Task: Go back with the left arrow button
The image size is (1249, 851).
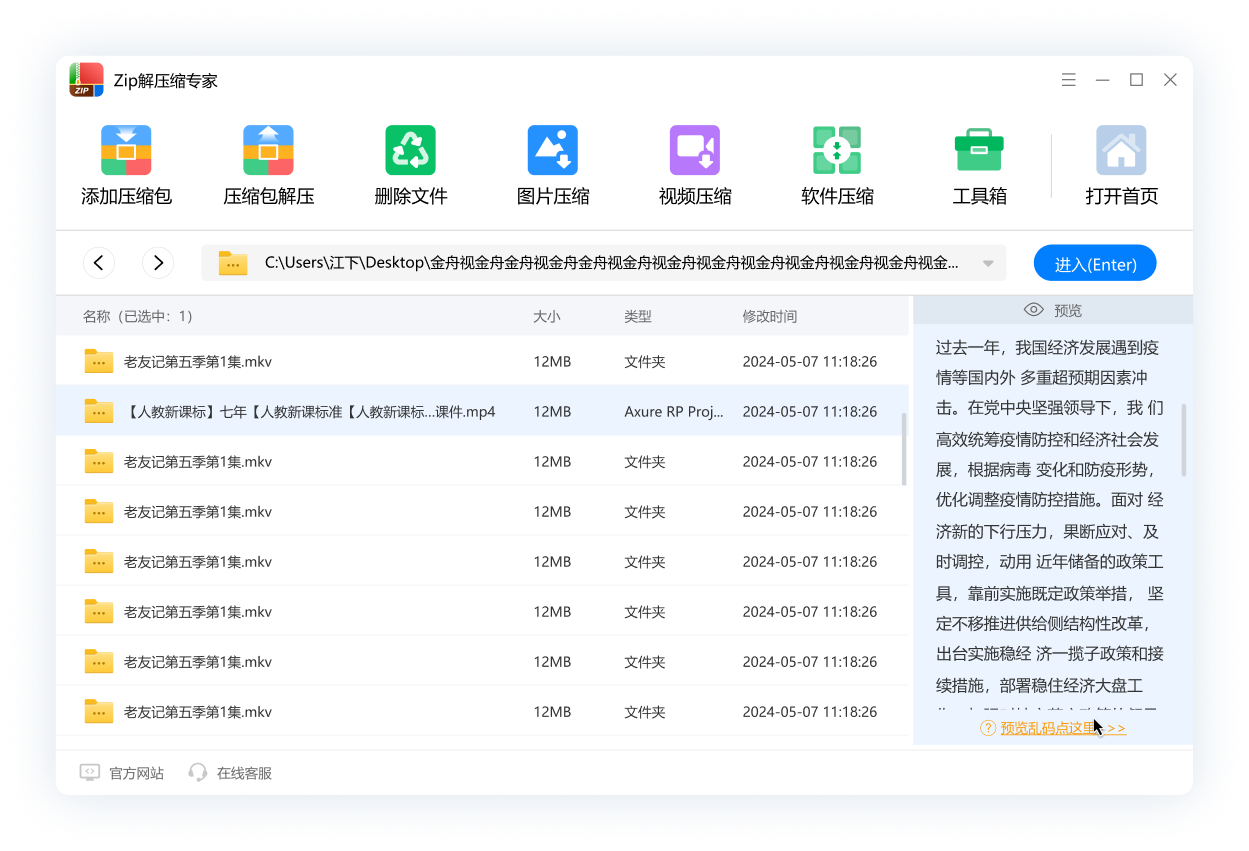Action: (x=98, y=263)
